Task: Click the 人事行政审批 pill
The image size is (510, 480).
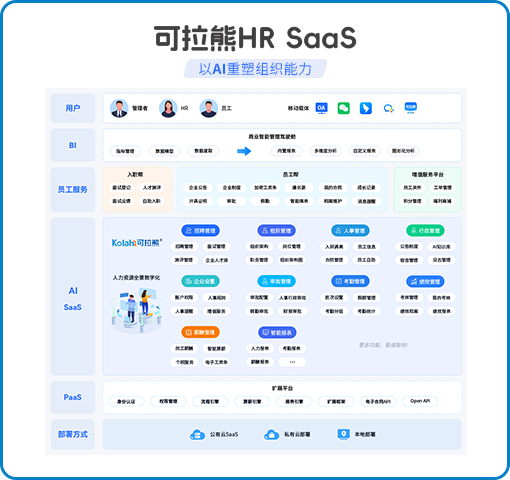Action: point(292,298)
